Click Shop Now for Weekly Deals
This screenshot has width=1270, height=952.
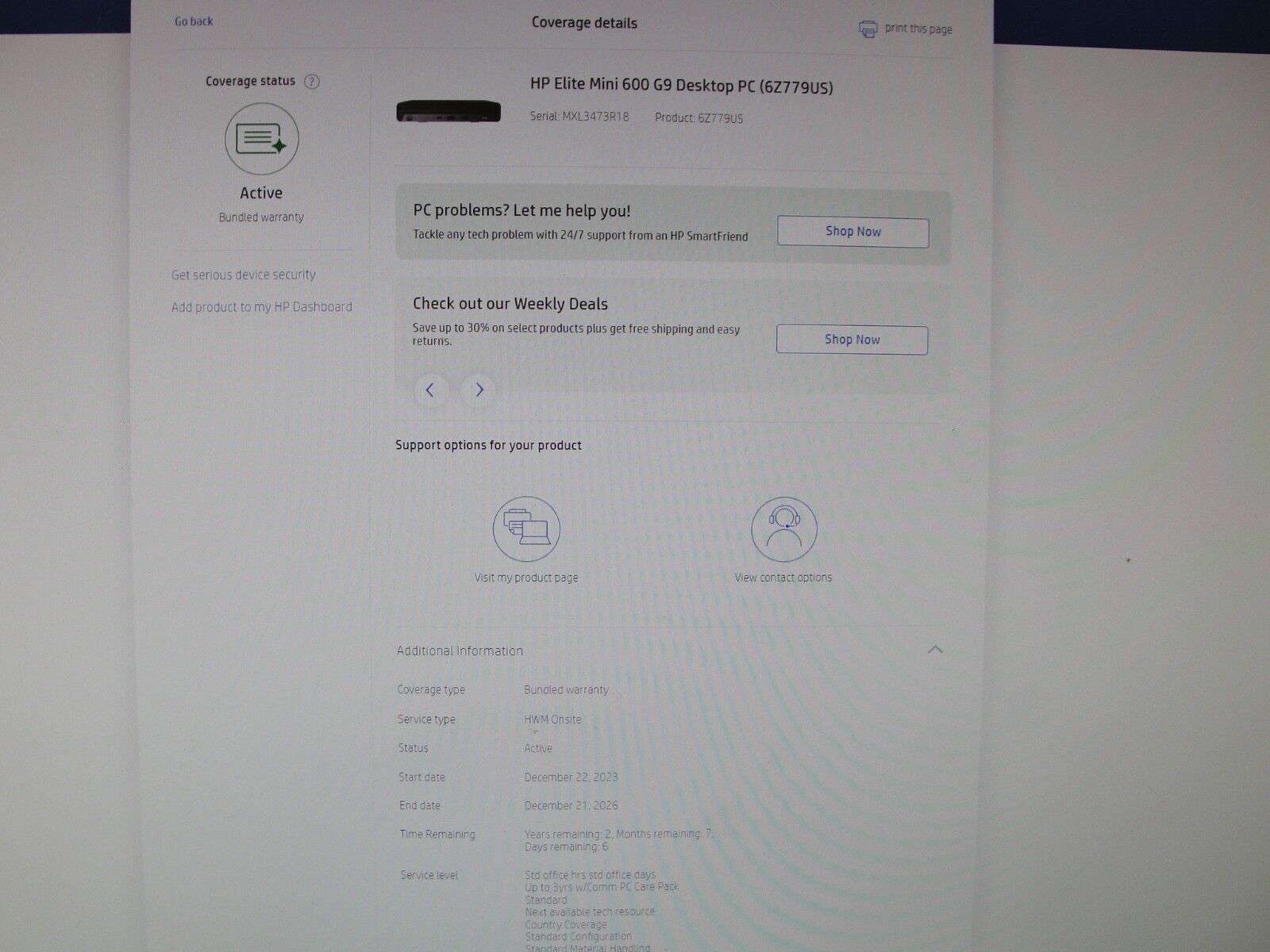tap(852, 340)
